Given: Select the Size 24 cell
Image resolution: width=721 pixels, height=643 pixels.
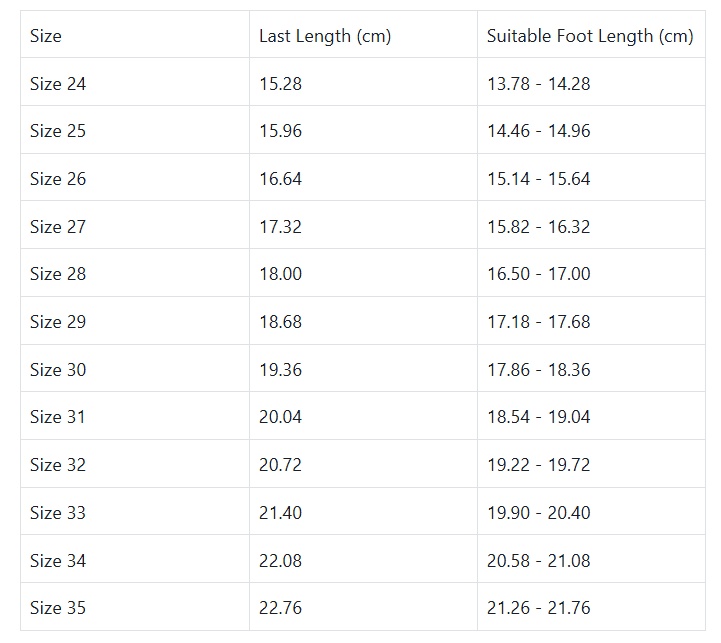Looking at the screenshot, I should [x=58, y=84].
